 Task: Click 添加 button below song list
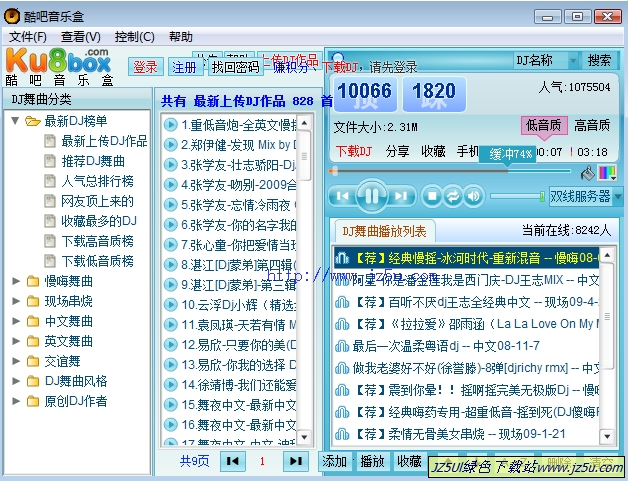coord(334,461)
